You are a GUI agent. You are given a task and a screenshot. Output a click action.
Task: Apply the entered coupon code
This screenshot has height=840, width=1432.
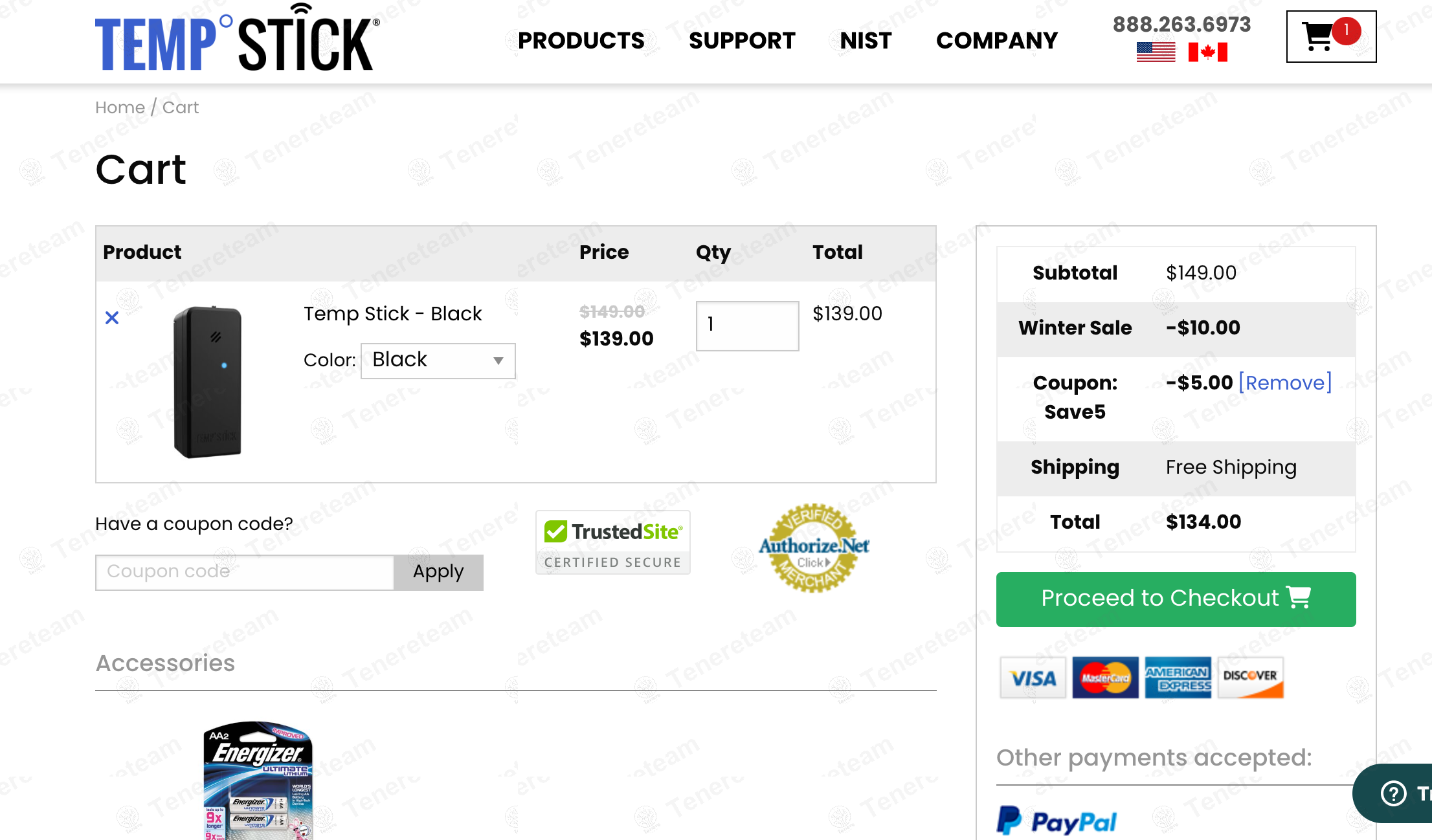pyautogui.click(x=438, y=572)
